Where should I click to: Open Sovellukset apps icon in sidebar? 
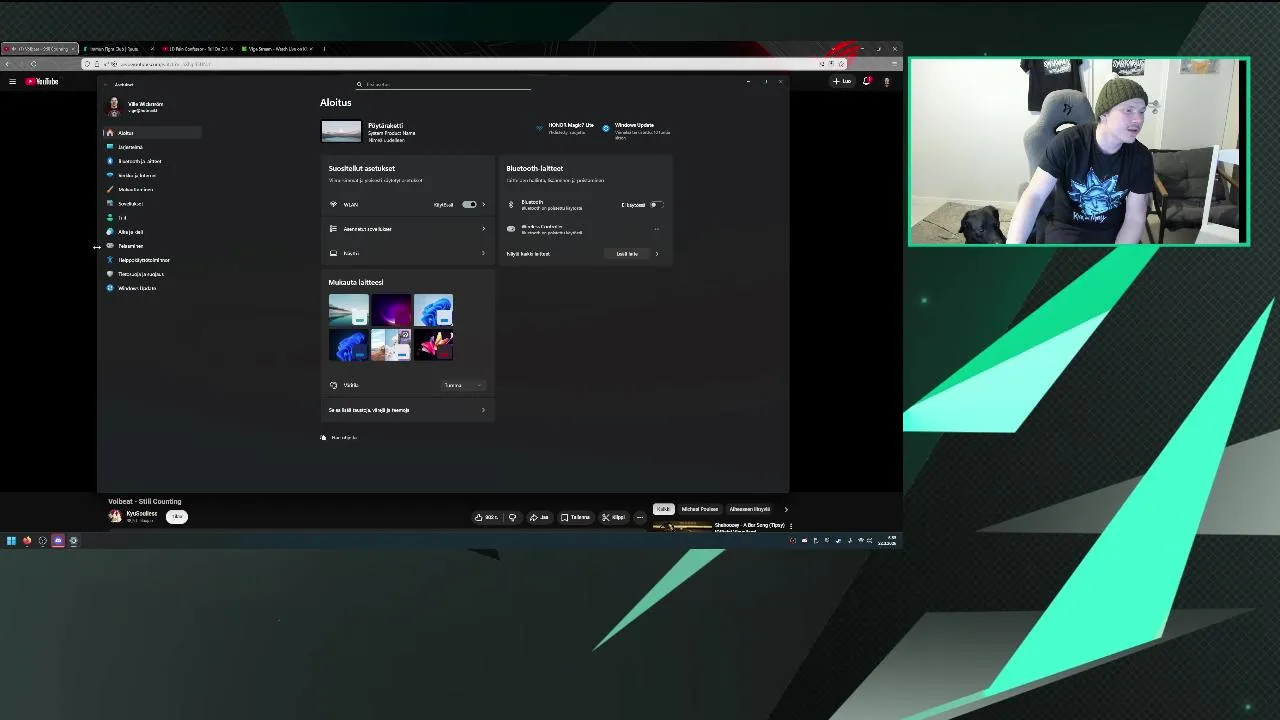(x=110, y=203)
